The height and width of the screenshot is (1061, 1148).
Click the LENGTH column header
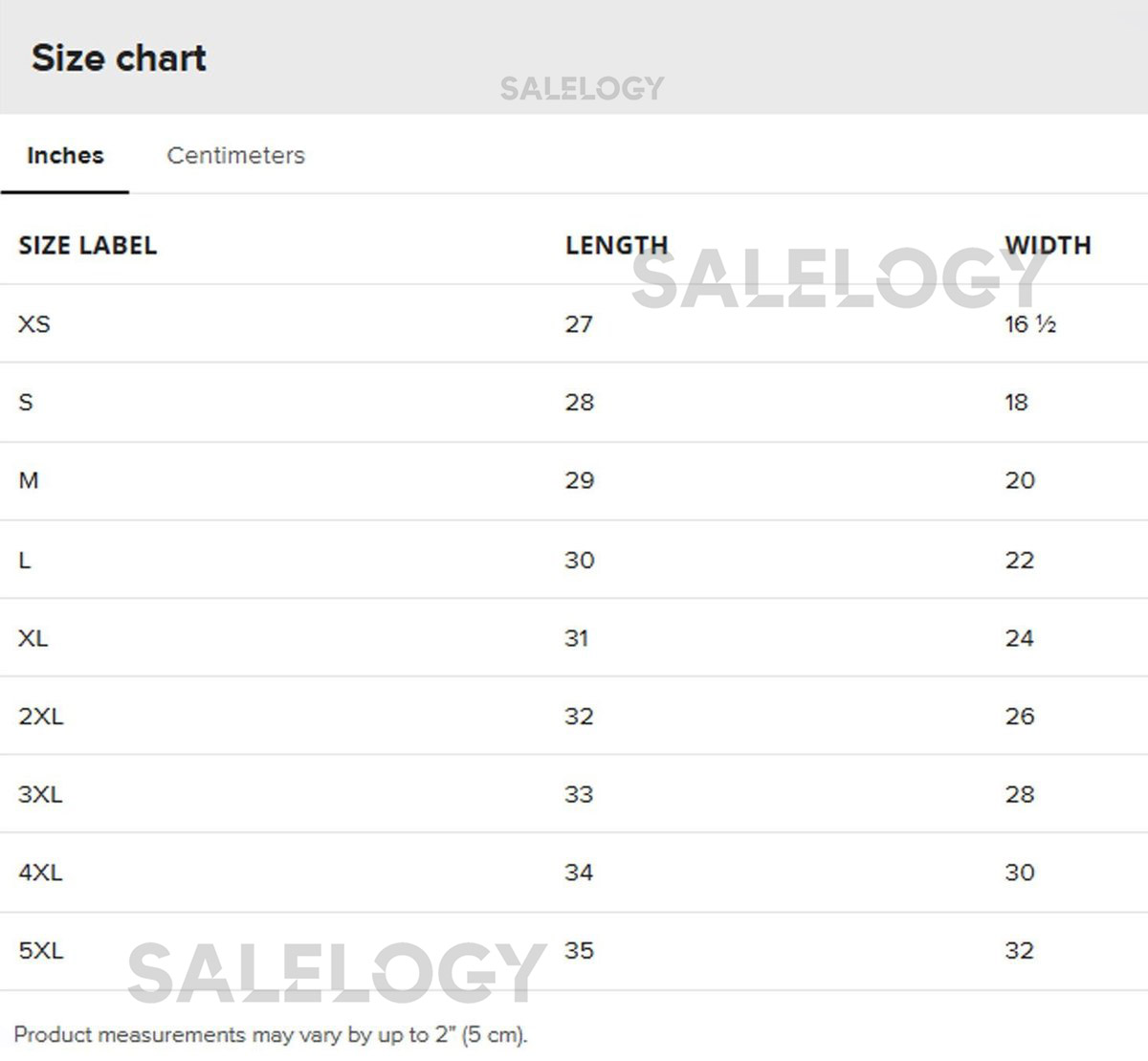coord(616,245)
